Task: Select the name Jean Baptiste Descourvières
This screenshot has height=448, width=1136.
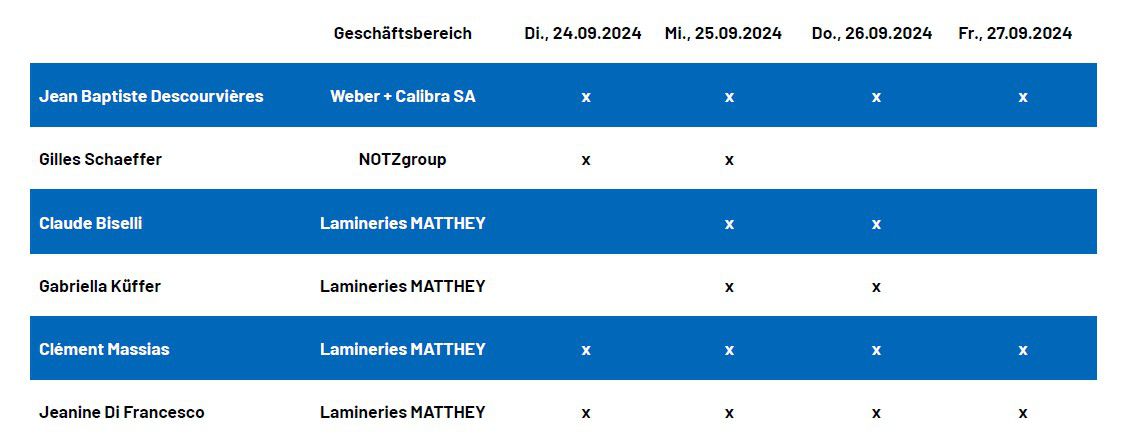Action: (x=151, y=96)
